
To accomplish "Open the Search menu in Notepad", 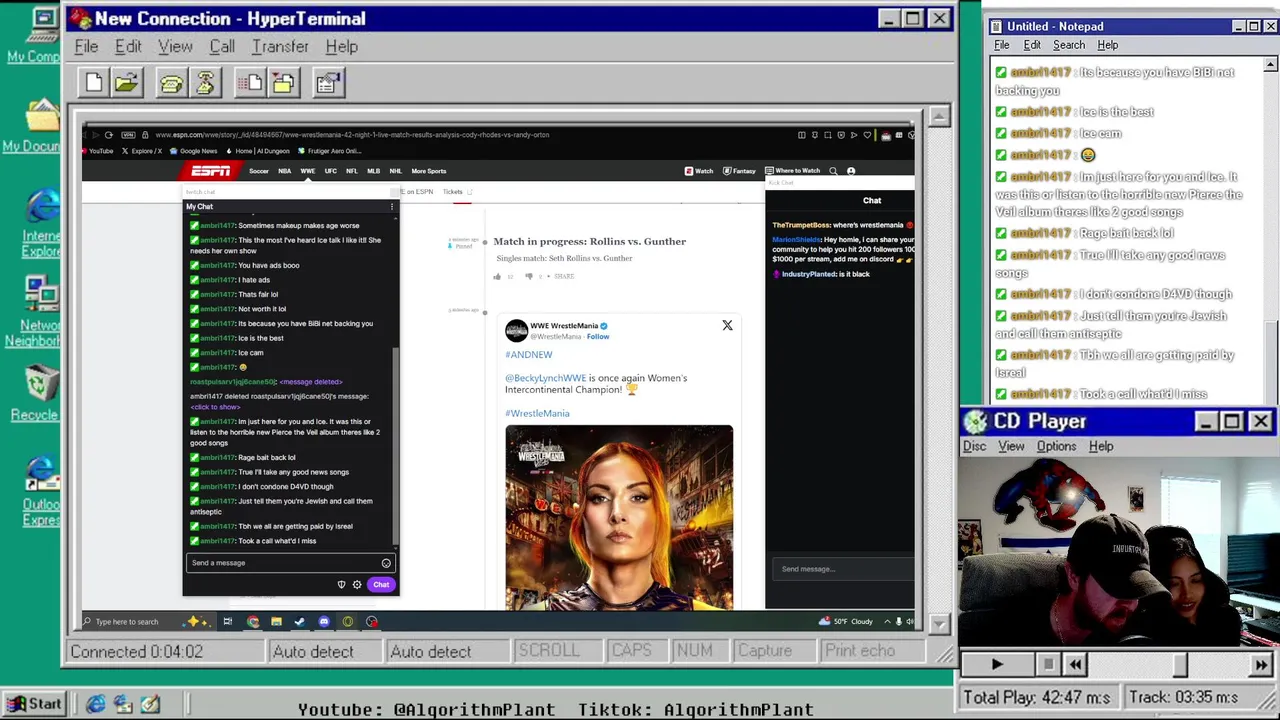I will (1068, 45).
